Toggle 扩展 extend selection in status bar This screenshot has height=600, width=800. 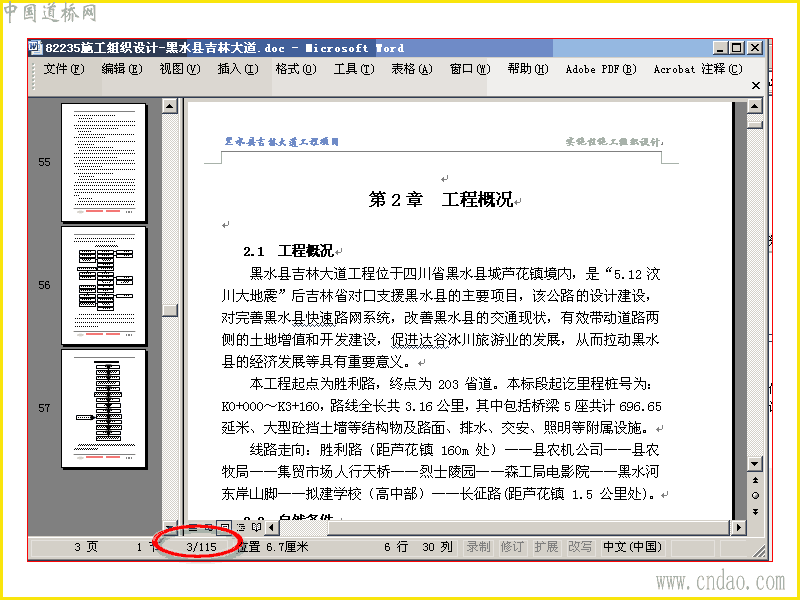(x=546, y=547)
